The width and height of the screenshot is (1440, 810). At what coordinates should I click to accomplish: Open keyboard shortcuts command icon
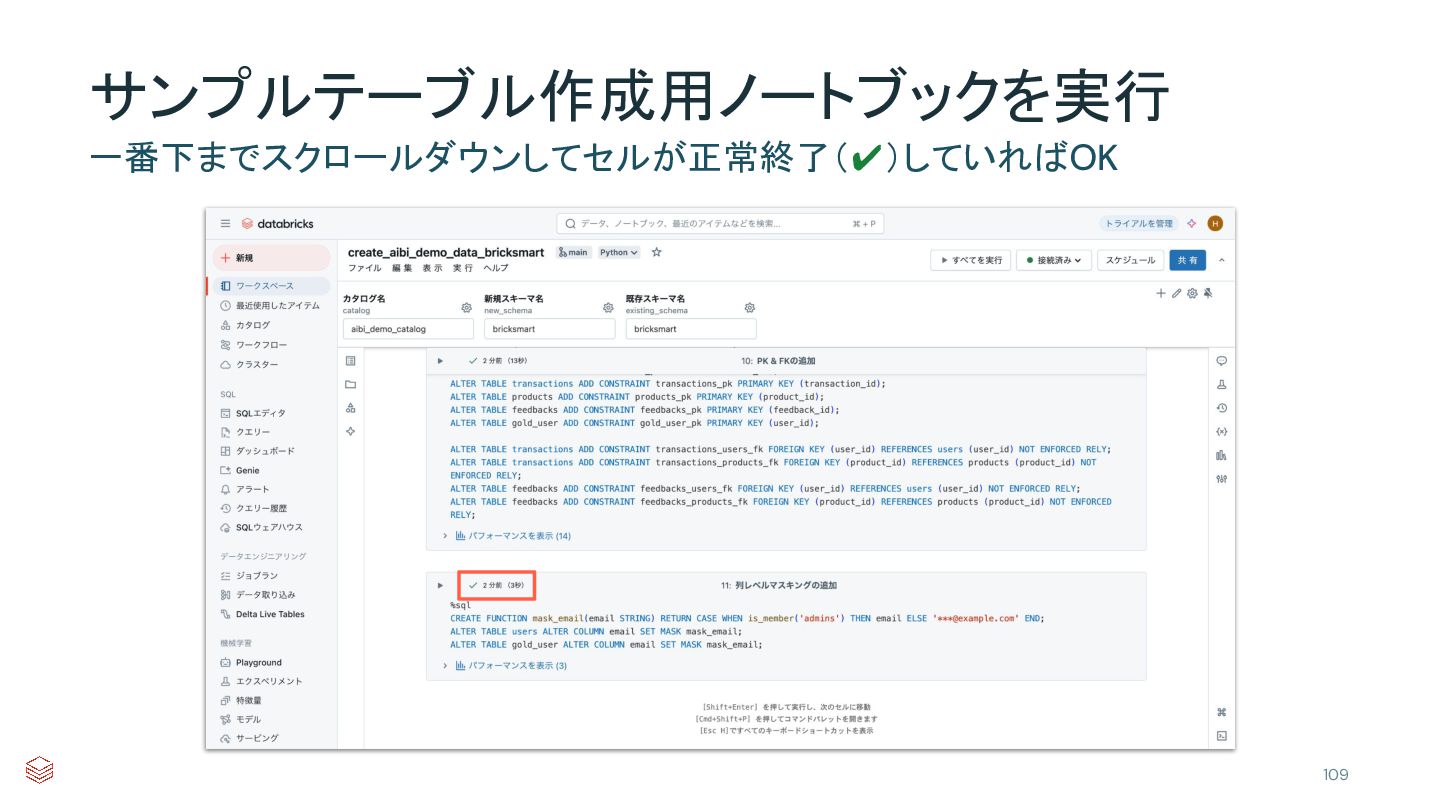(1221, 712)
